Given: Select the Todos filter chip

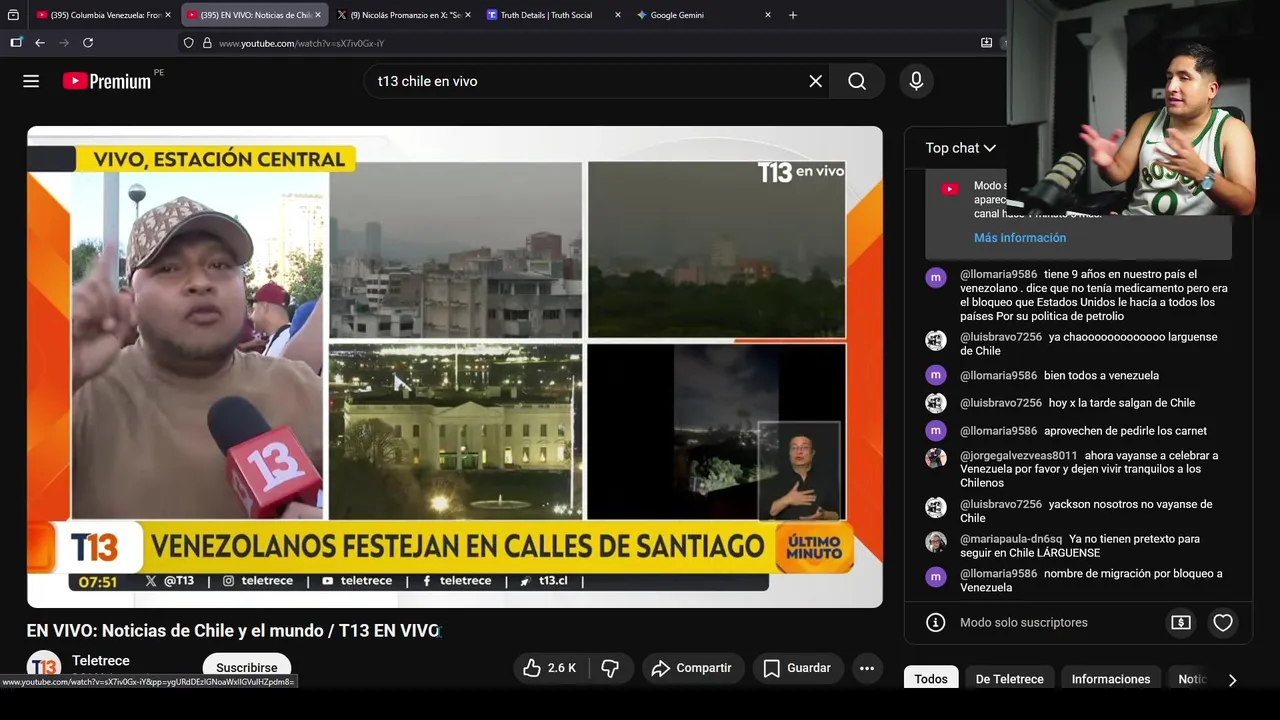Looking at the screenshot, I should click(x=931, y=679).
